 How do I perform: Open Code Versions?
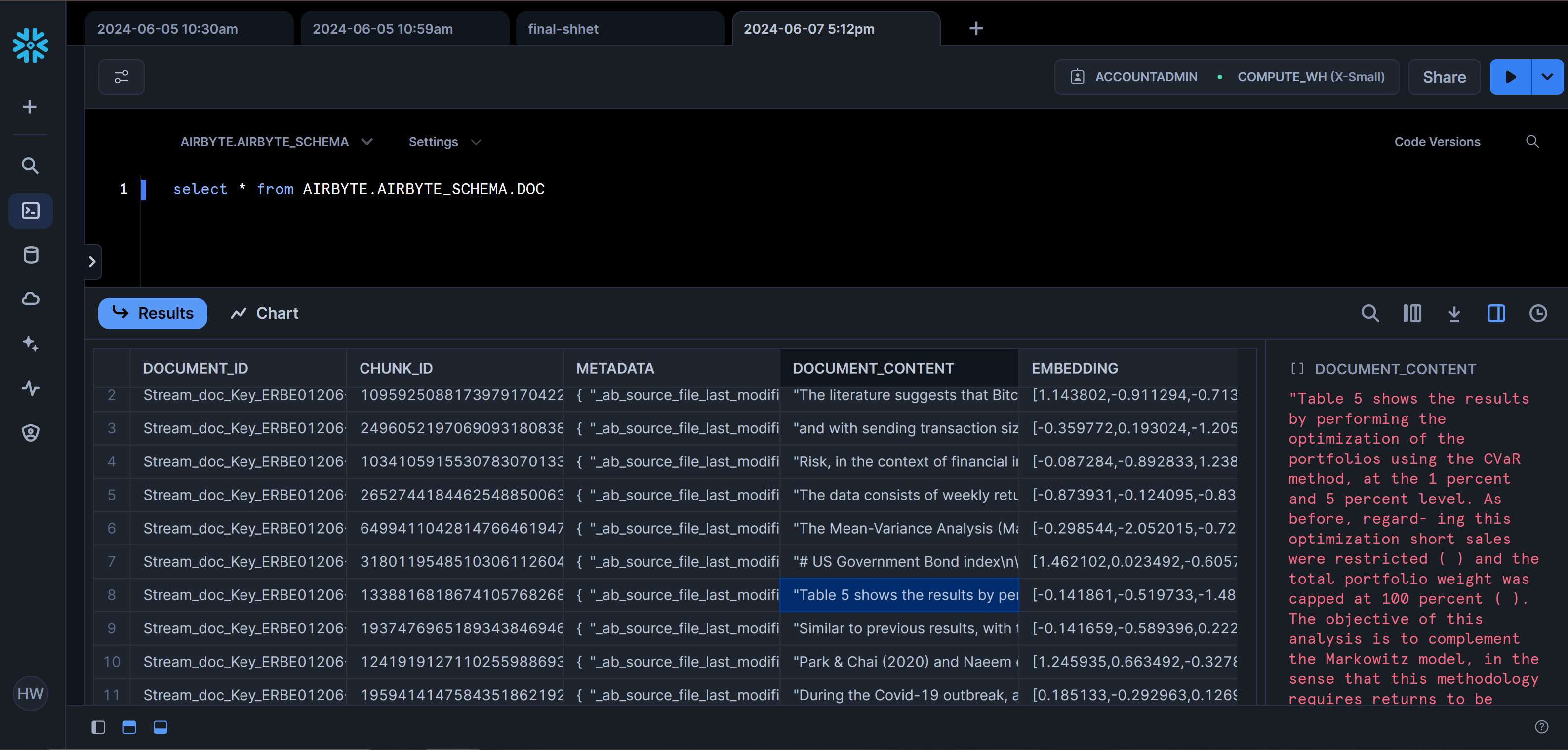tap(1437, 142)
